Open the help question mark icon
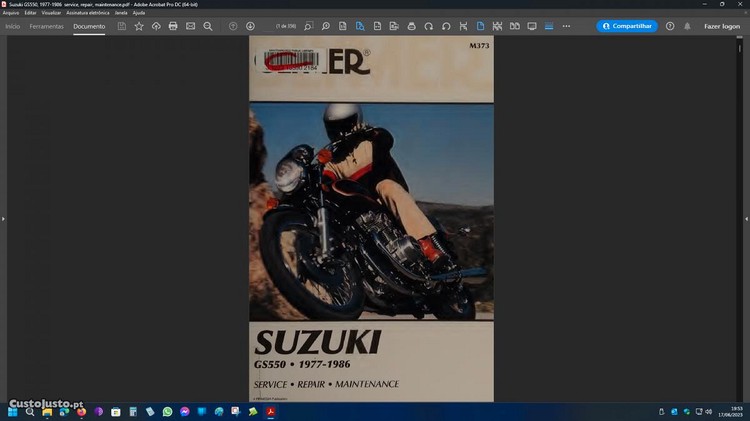Screen dimensions: 750x421 (670, 26)
